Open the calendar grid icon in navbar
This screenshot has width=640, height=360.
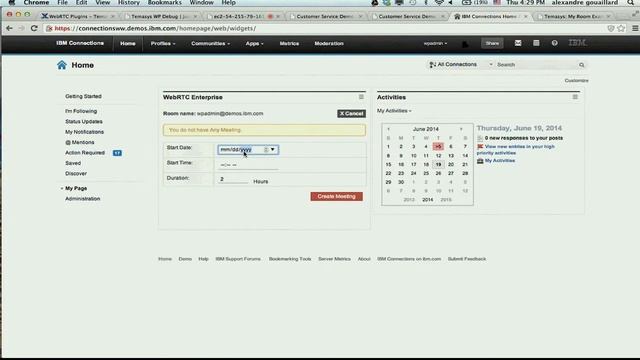tap(536, 43)
